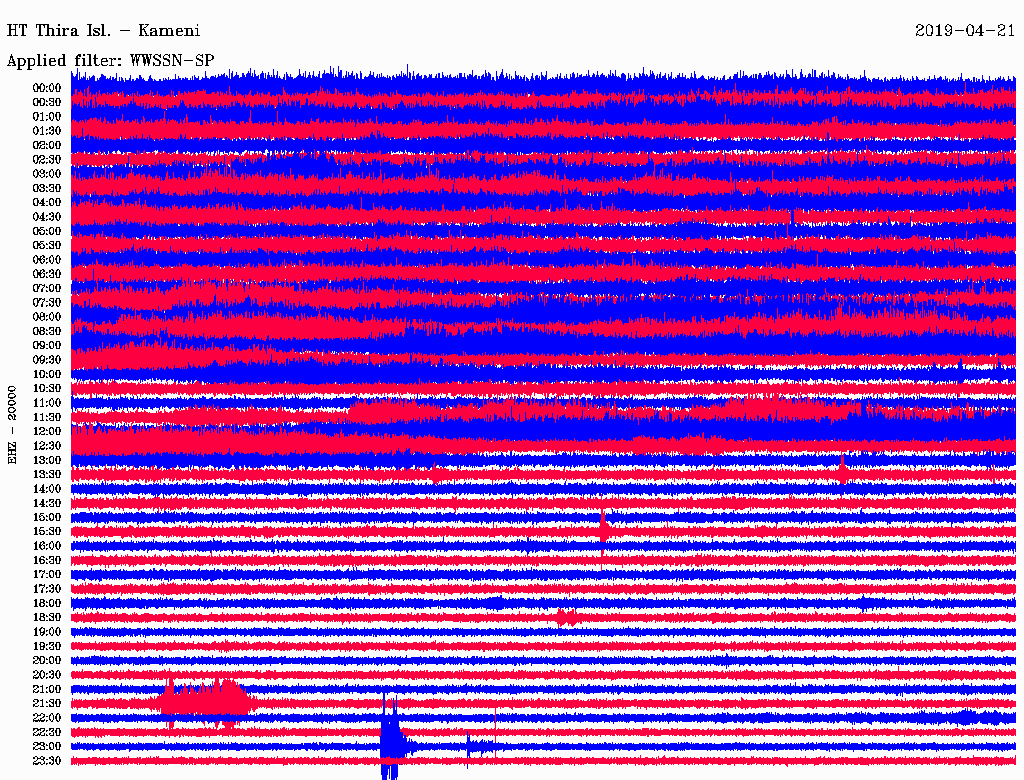Click the 19:00 time label

tap(47, 632)
